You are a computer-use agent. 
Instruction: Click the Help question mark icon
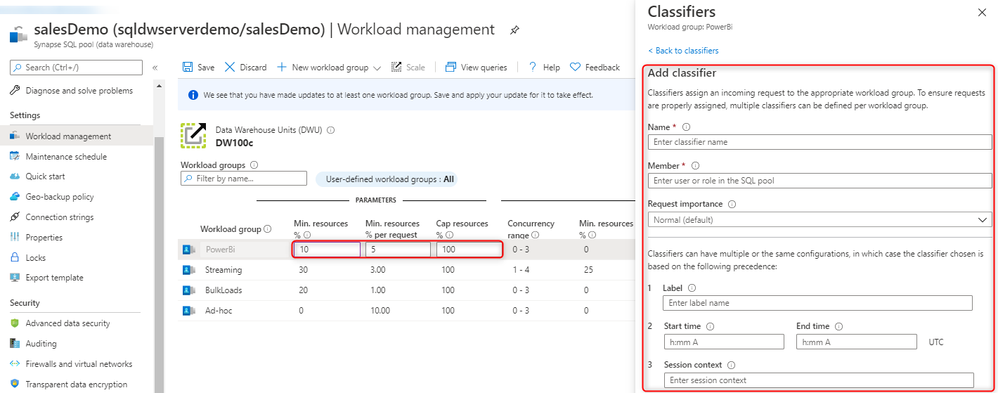point(533,68)
